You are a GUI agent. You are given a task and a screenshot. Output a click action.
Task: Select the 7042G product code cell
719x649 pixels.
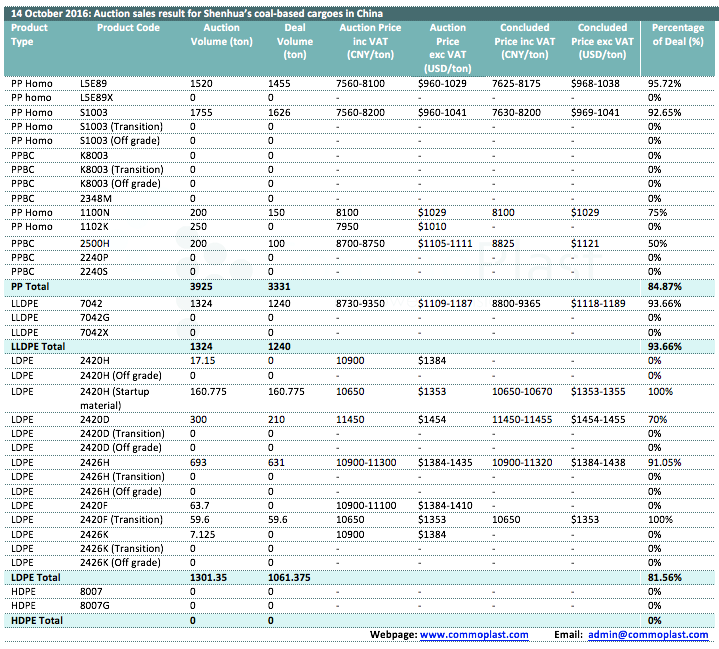point(94,316)
